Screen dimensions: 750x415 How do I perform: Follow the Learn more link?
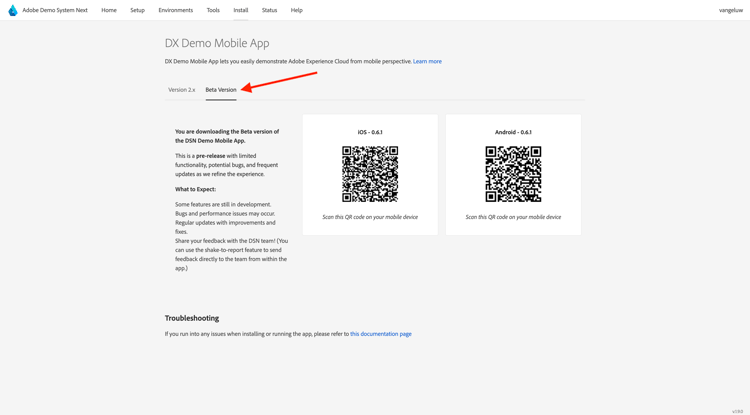(427, 61)
